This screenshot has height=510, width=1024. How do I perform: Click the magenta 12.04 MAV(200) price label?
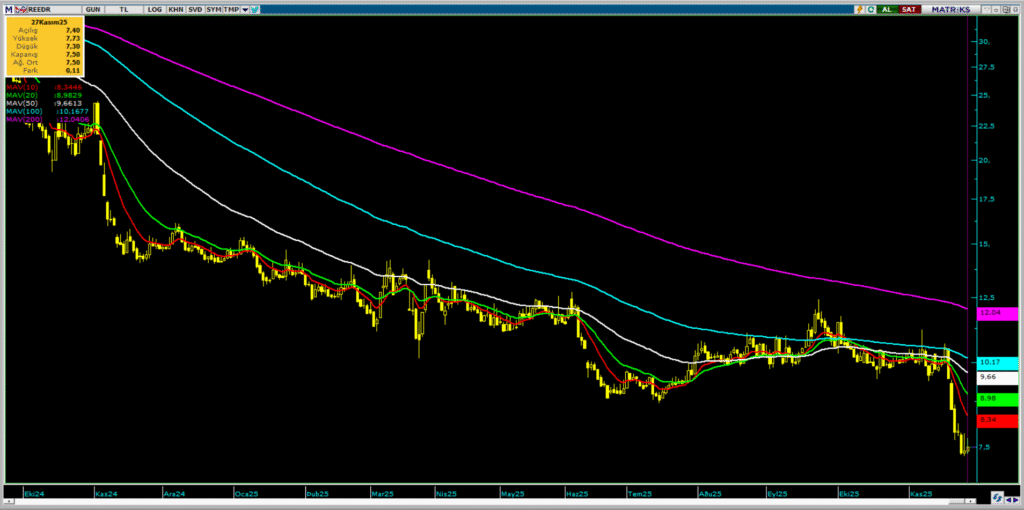997,313
